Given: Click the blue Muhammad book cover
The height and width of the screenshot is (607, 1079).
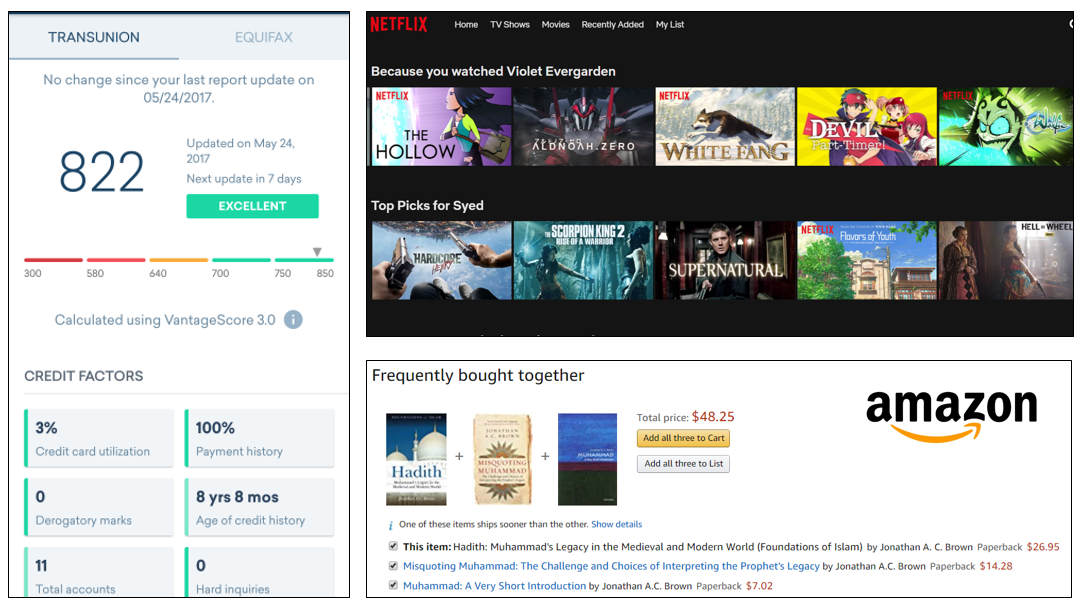Looking at the screenshot, I should click(588, 459).
